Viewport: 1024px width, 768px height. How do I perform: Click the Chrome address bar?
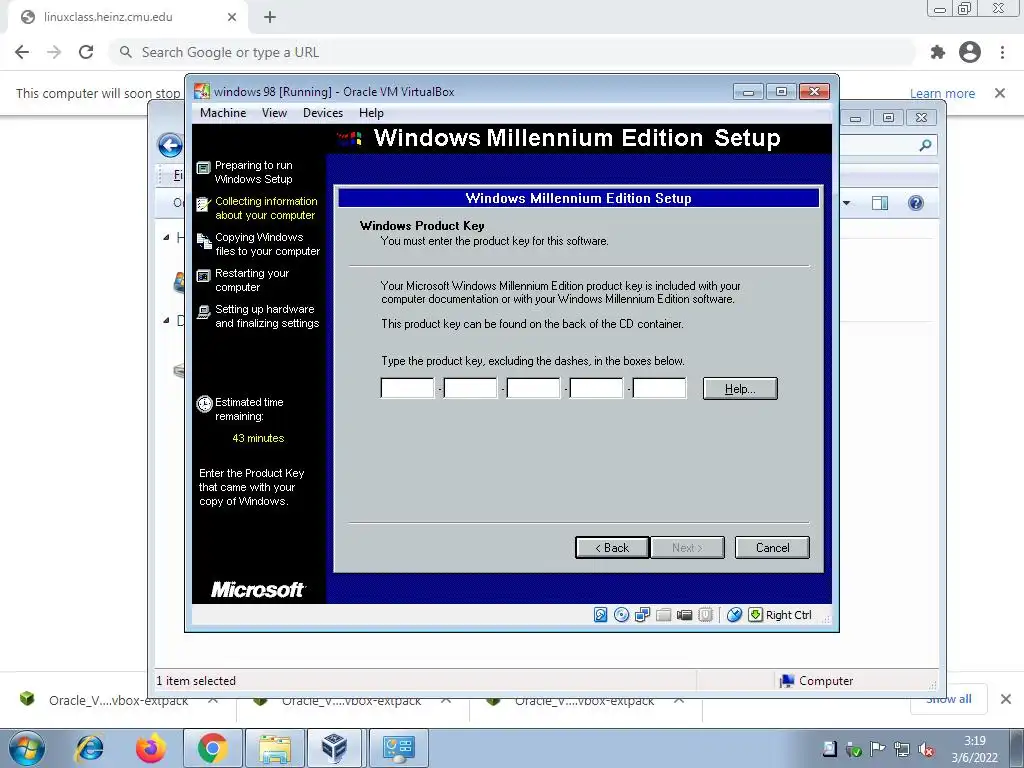pos(513,52)
